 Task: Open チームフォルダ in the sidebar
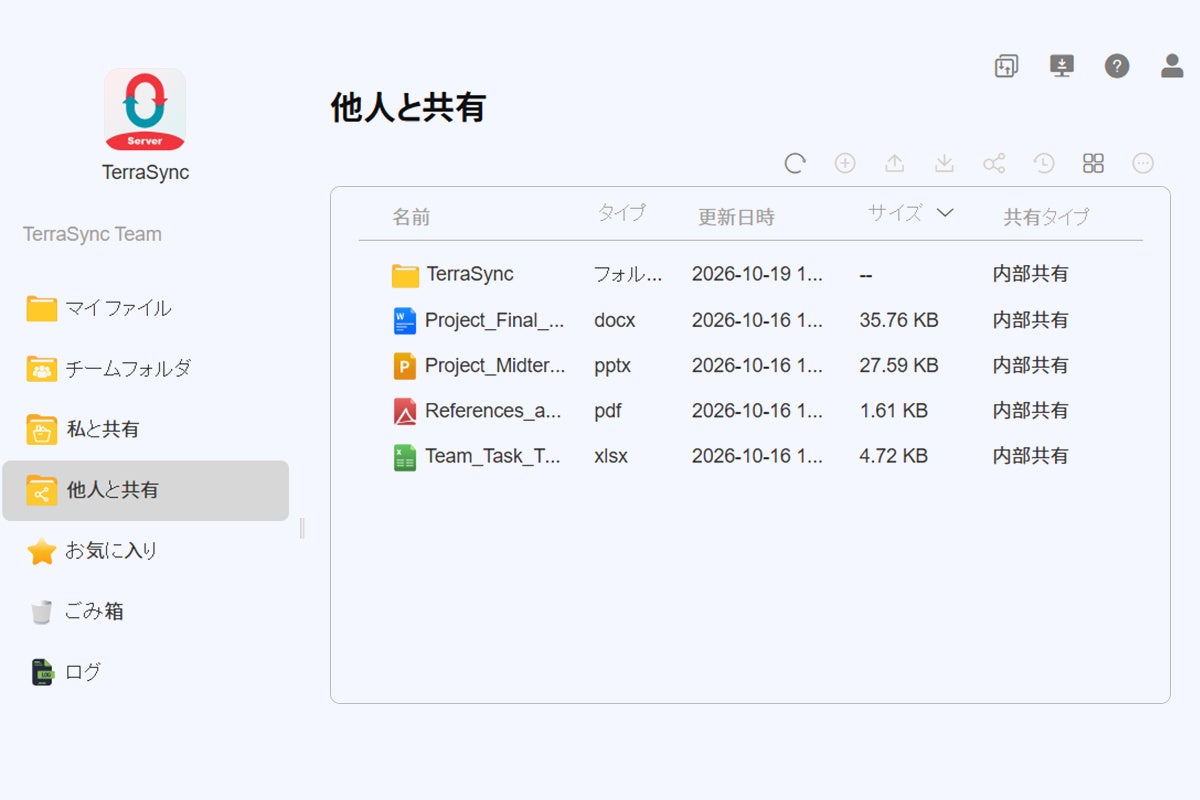(x=146, y=369)
